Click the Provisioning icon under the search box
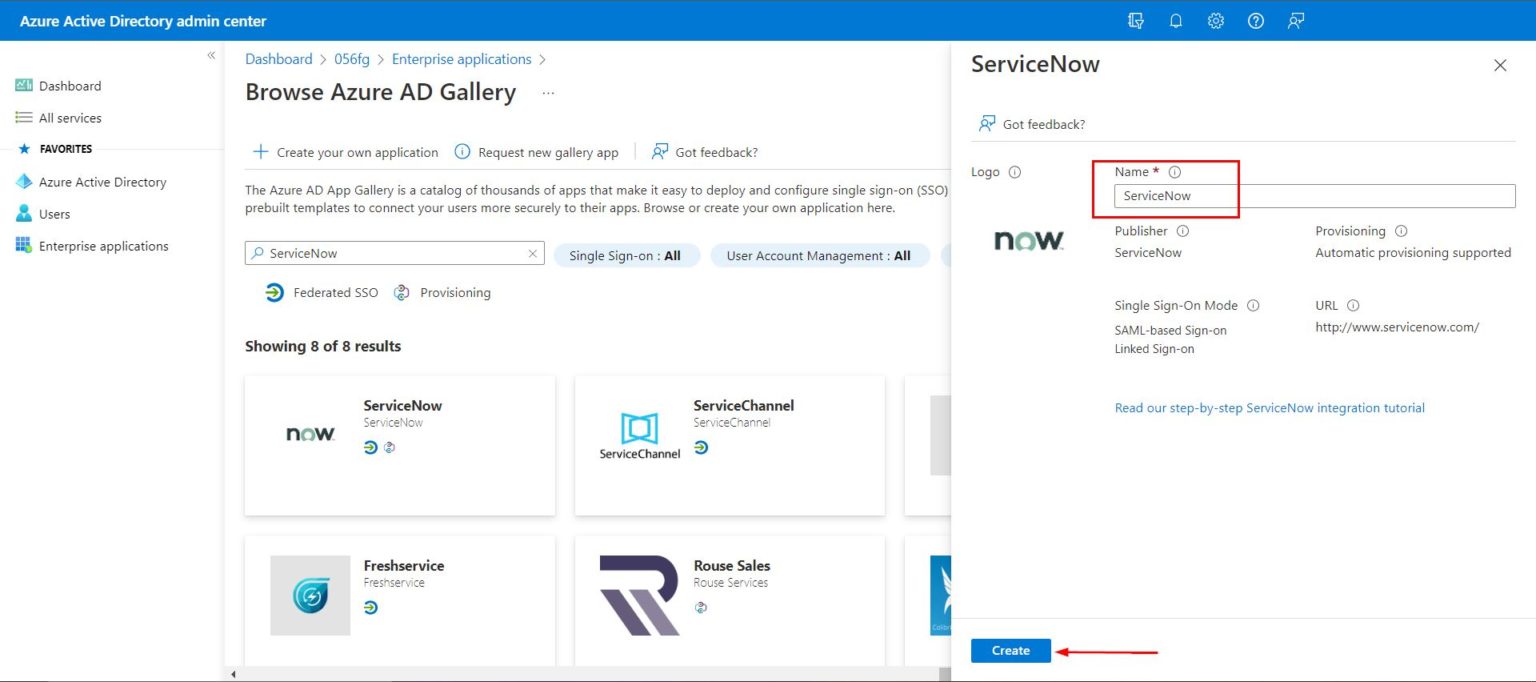Viewport: 1536px width, 682px height. tap(402, 292)
